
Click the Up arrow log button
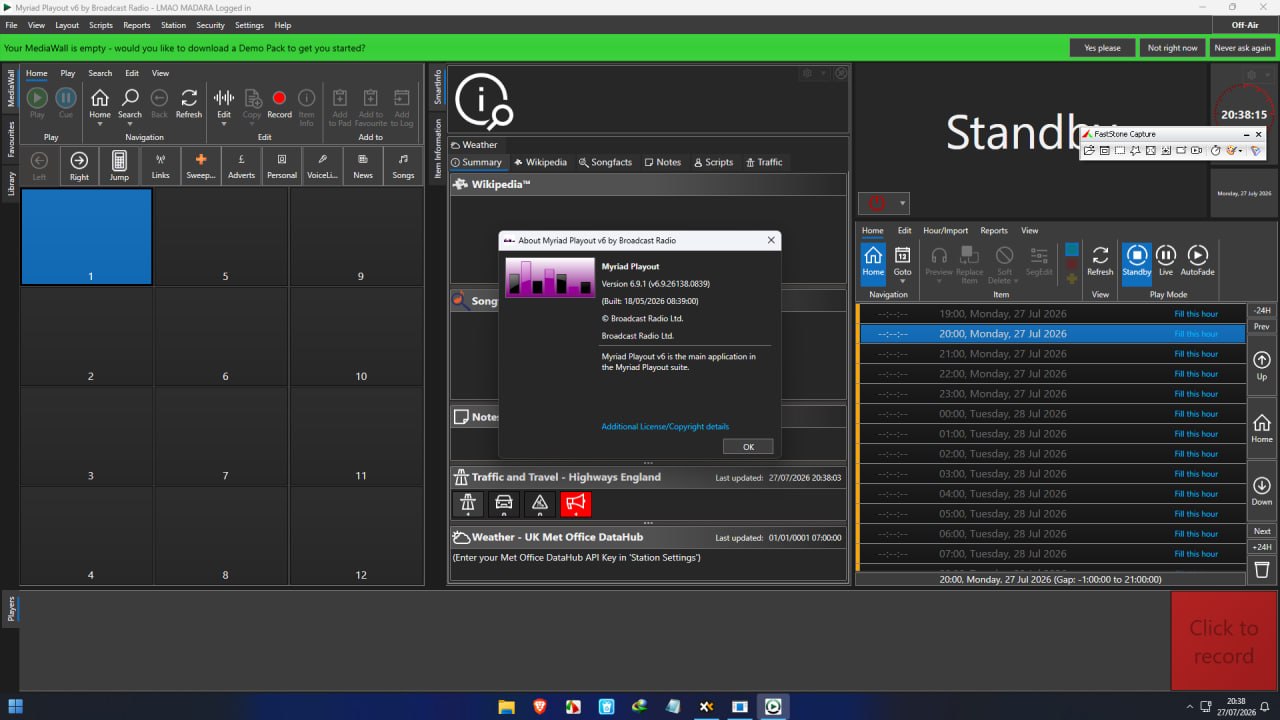(1262, 366)
